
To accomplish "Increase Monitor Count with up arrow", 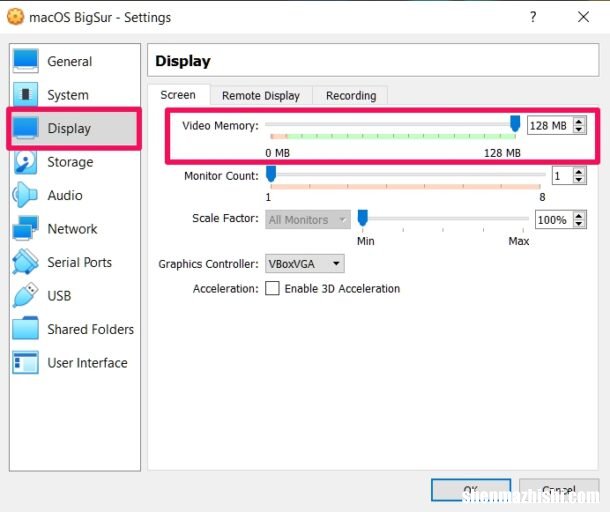I will point(579,171).
